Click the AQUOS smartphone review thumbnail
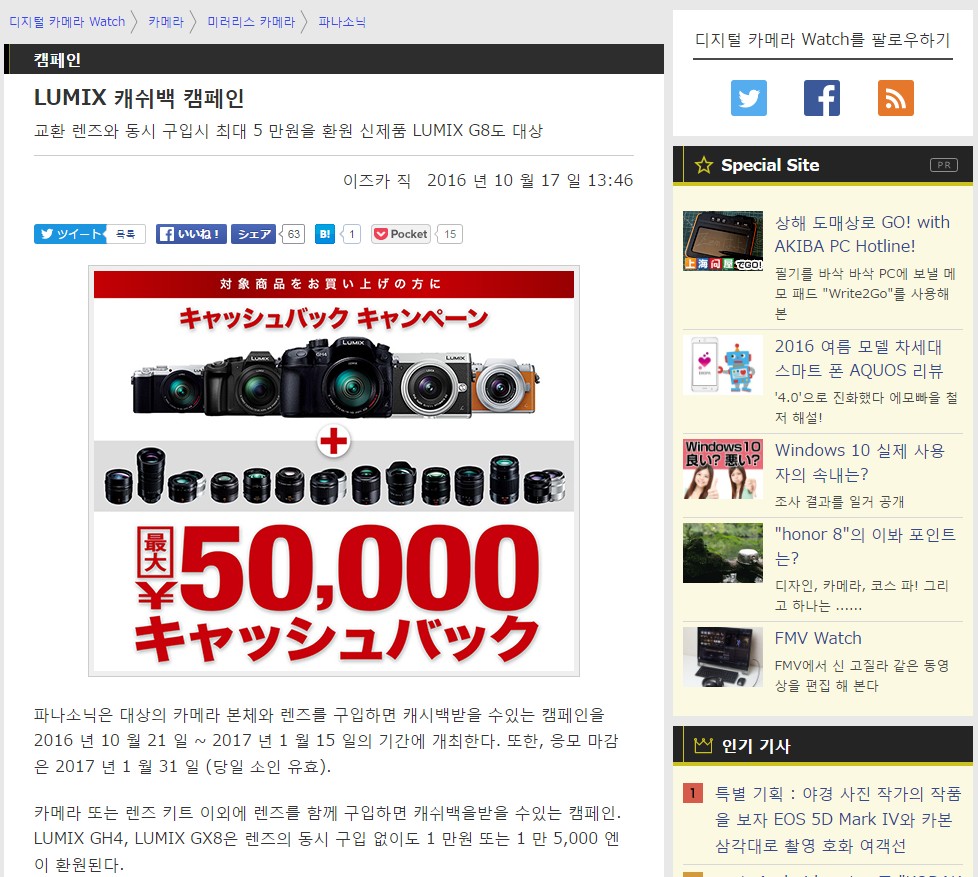Screen dimensions: 978x877 tap(722, 365)
